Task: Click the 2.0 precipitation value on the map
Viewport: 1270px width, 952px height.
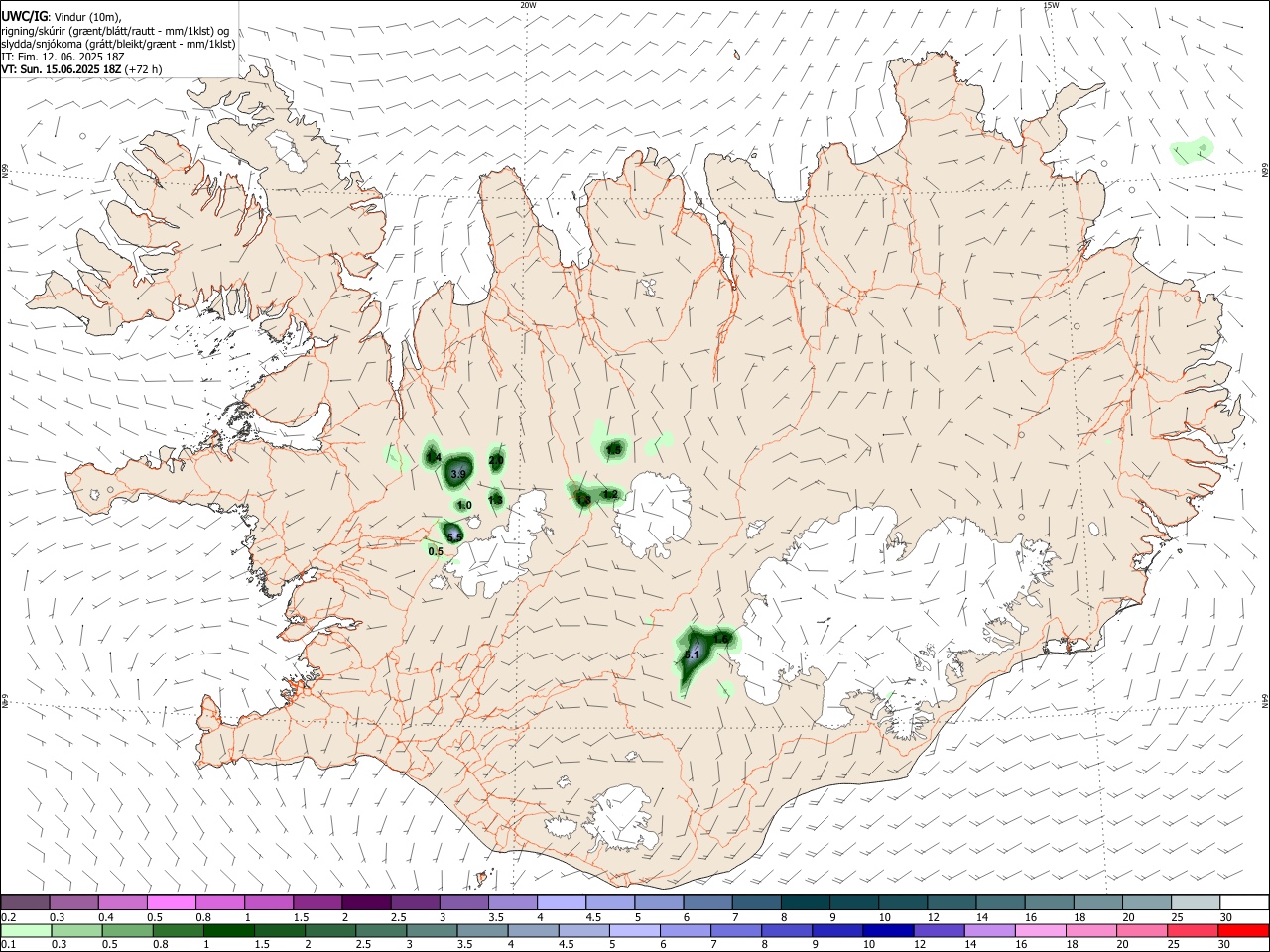Action: pyautogui.click(x=496, y=461)
